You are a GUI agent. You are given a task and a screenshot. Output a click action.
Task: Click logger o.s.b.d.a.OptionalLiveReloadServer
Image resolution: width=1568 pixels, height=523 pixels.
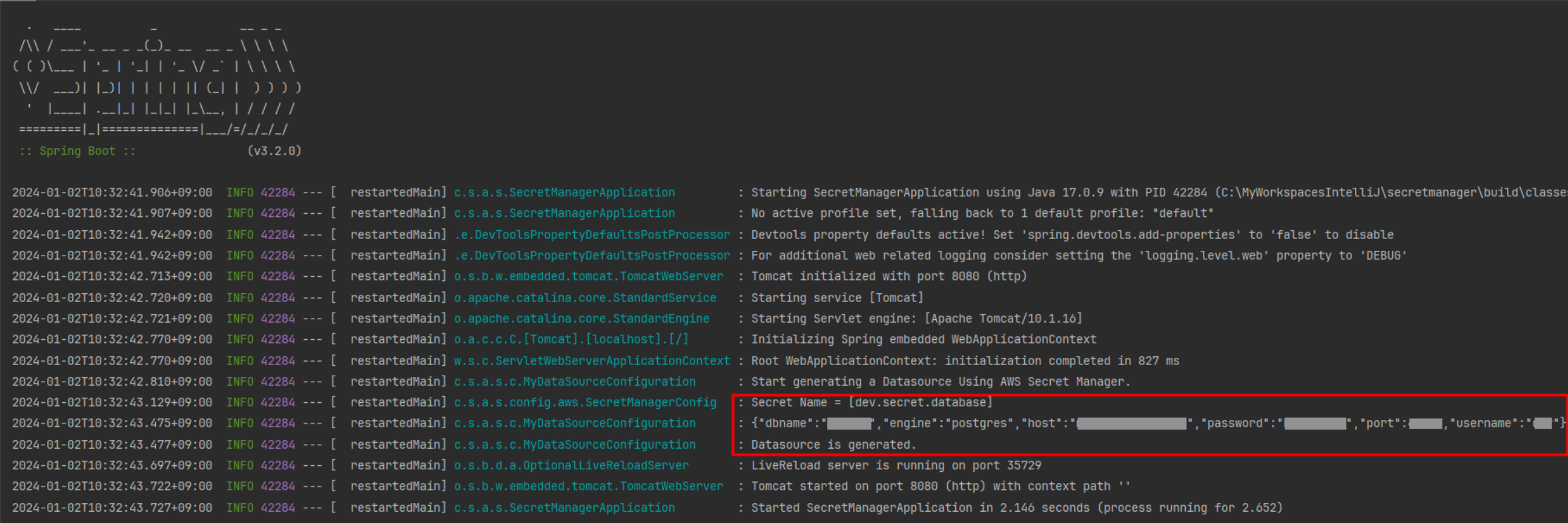[571, 466]
